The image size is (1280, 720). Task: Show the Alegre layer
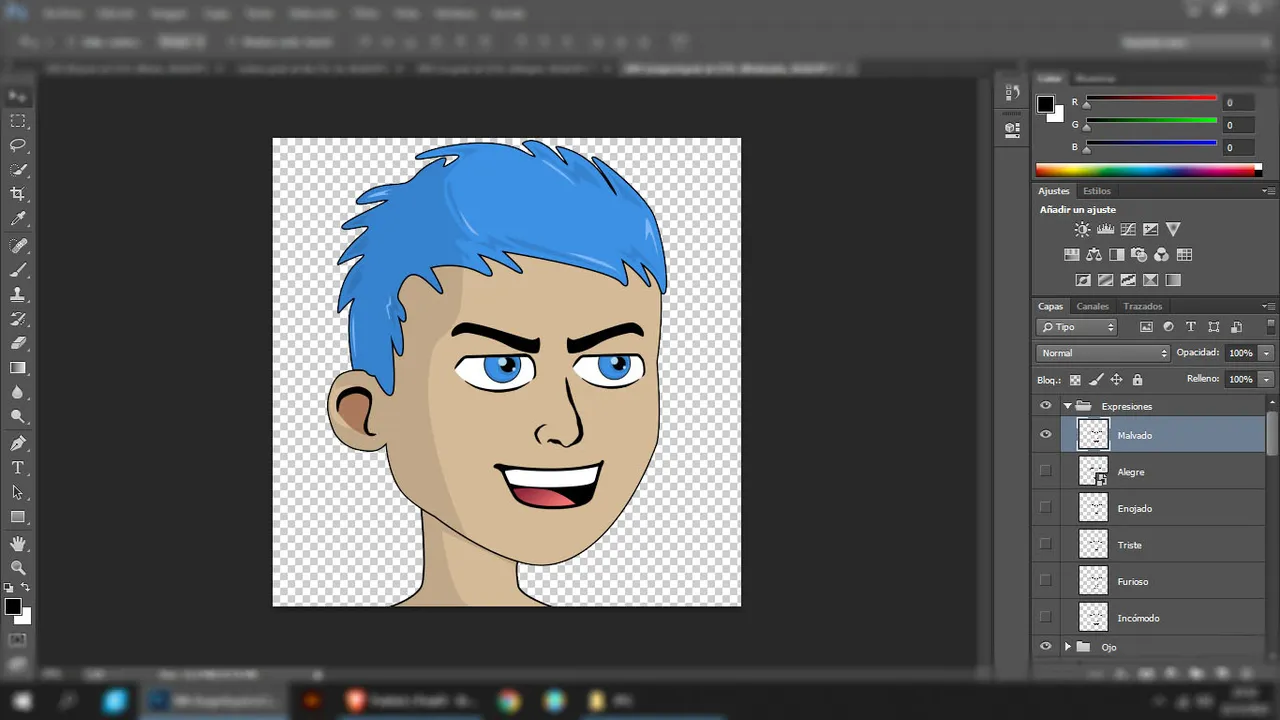tap(1046, 471)
